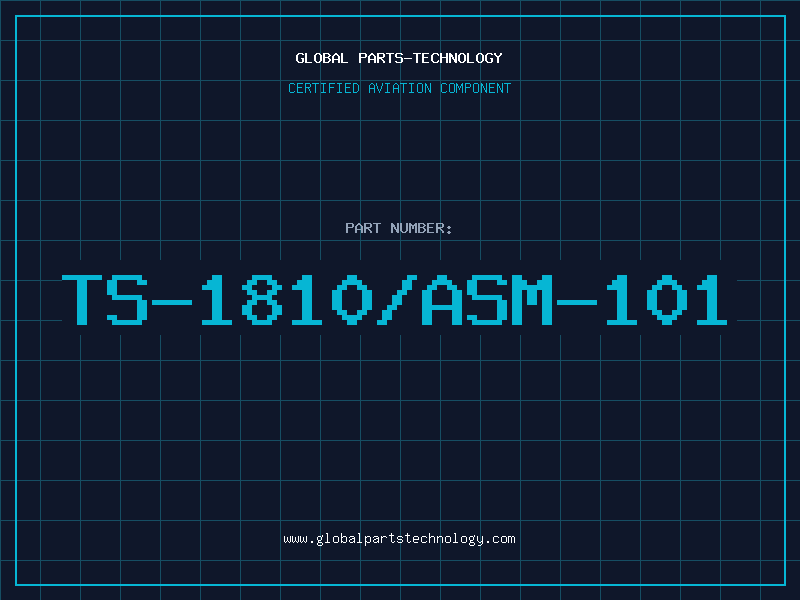800x600 pixels.
Task: Click the PART NUMBER: label
Action: coord(399,228)
